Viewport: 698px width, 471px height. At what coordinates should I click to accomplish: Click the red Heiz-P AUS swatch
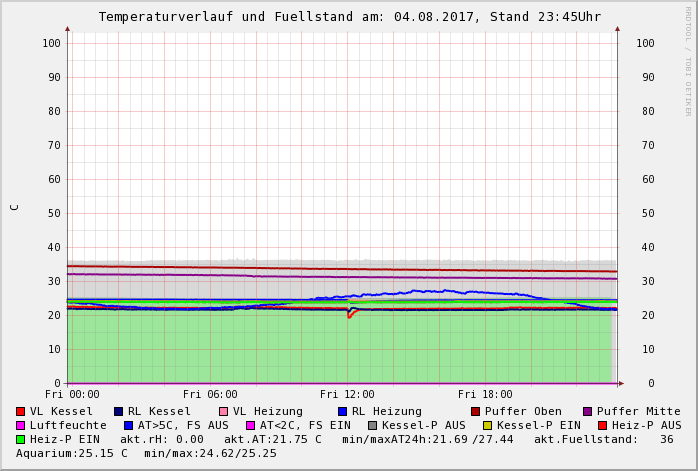pyautogui.click(x=602, y=425)
